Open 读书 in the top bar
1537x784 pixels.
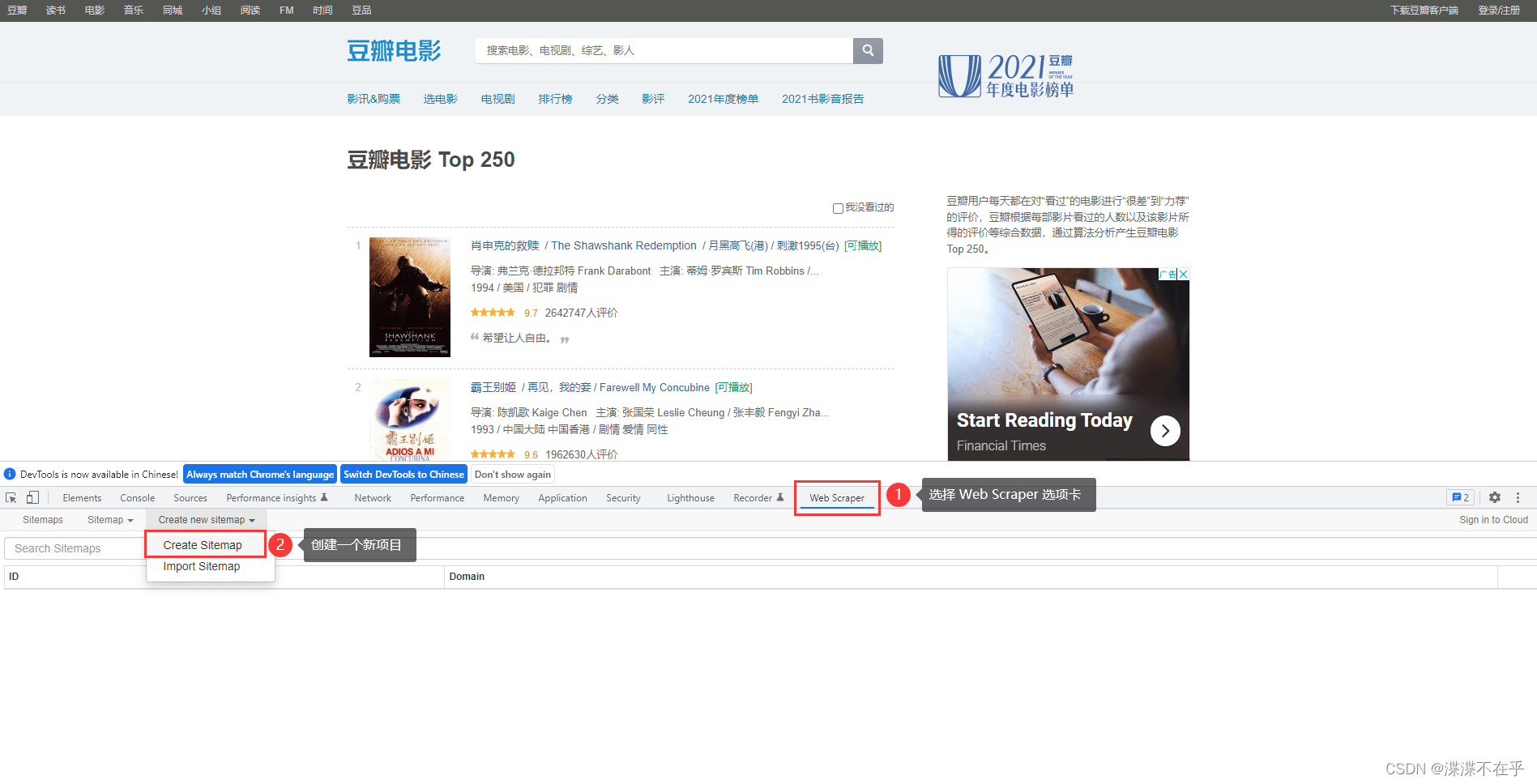pos(56,11)
